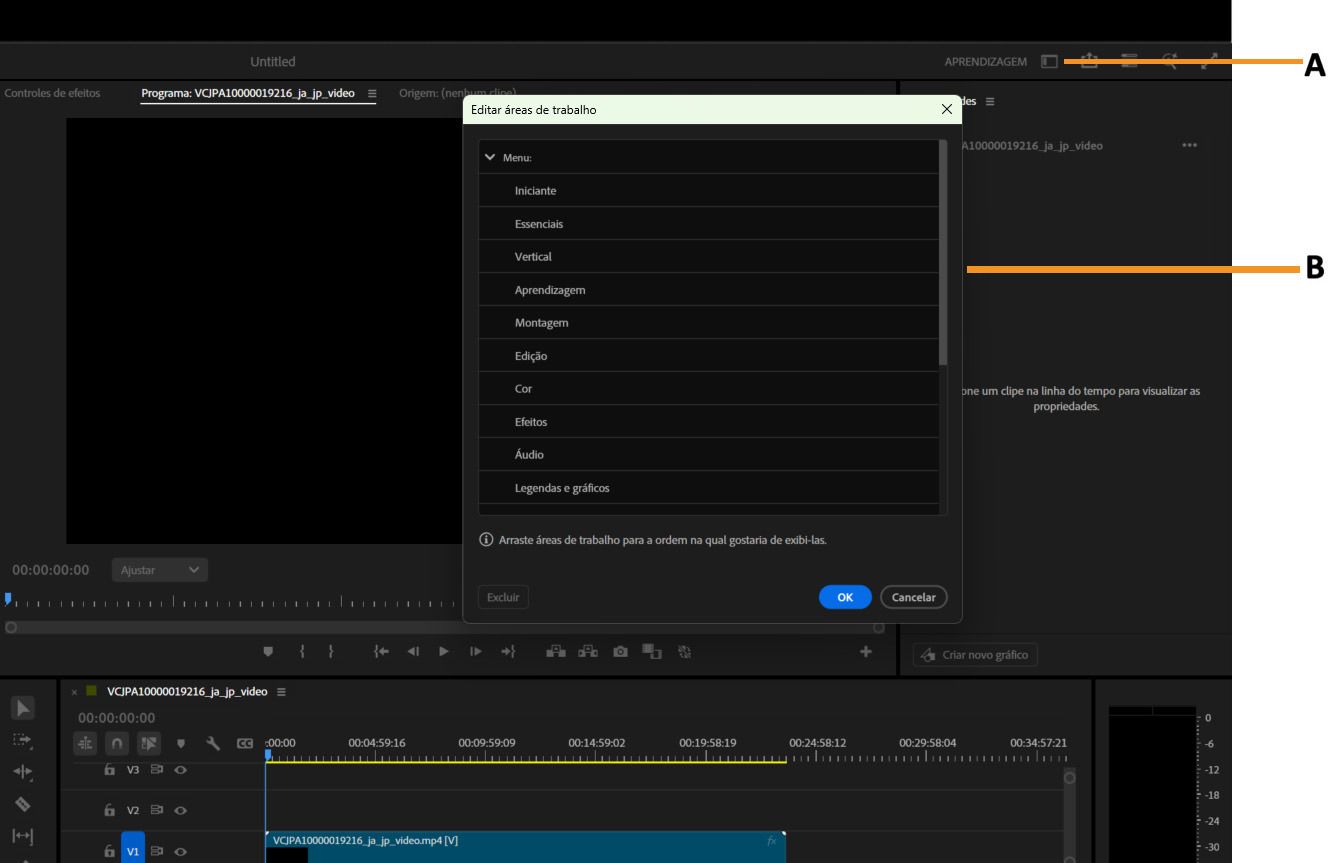Click the Quick Export icon
The image size is (1337, 863).
[x=1089, y=61]
